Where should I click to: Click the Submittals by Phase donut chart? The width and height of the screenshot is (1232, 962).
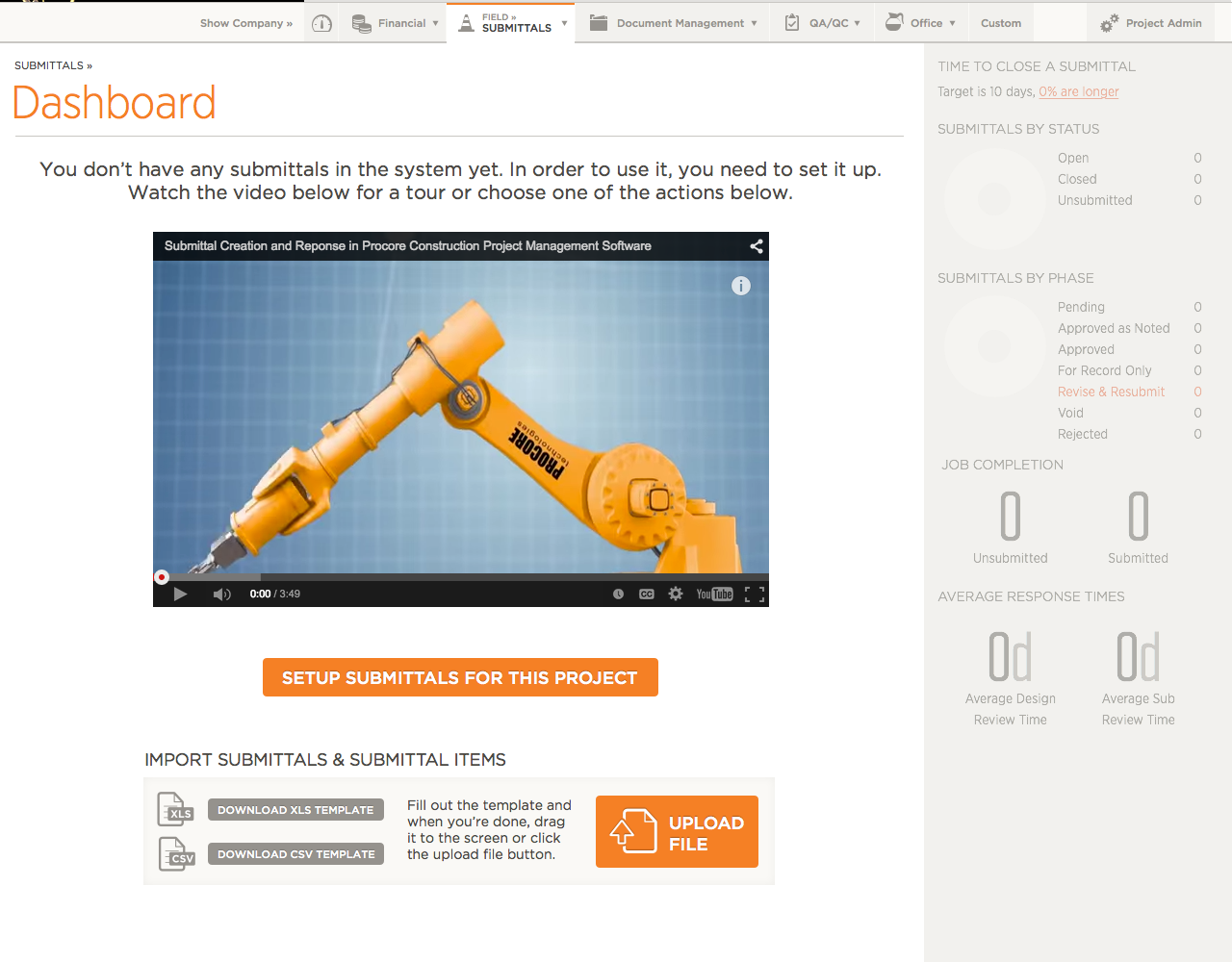click(994, 346)
